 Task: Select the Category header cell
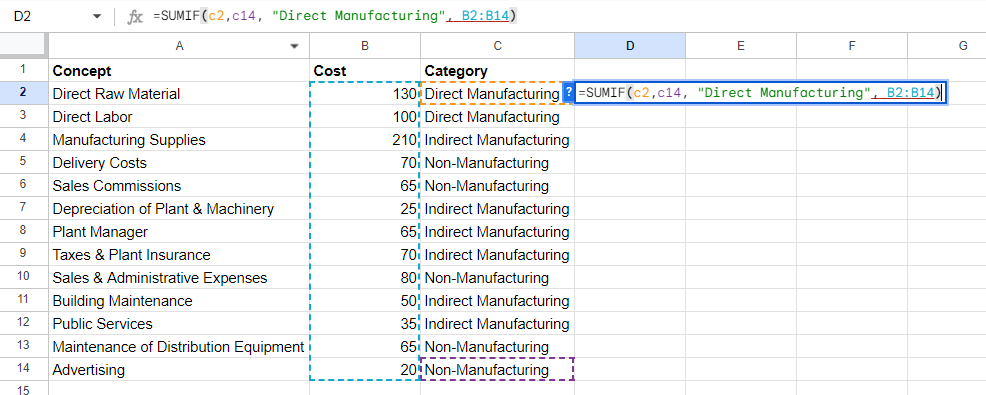coord(497,70)
